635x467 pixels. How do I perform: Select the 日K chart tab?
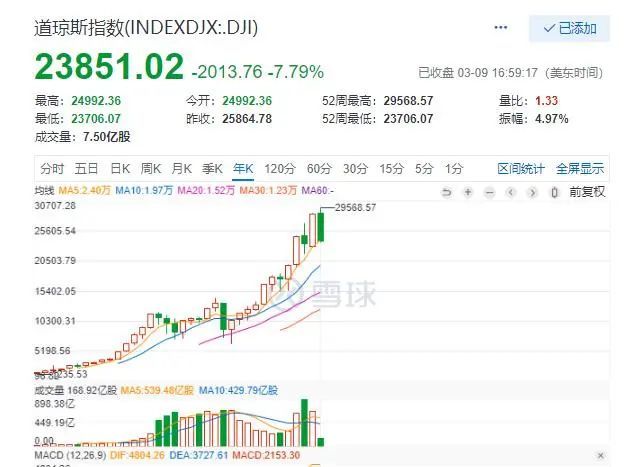point(120,168)
